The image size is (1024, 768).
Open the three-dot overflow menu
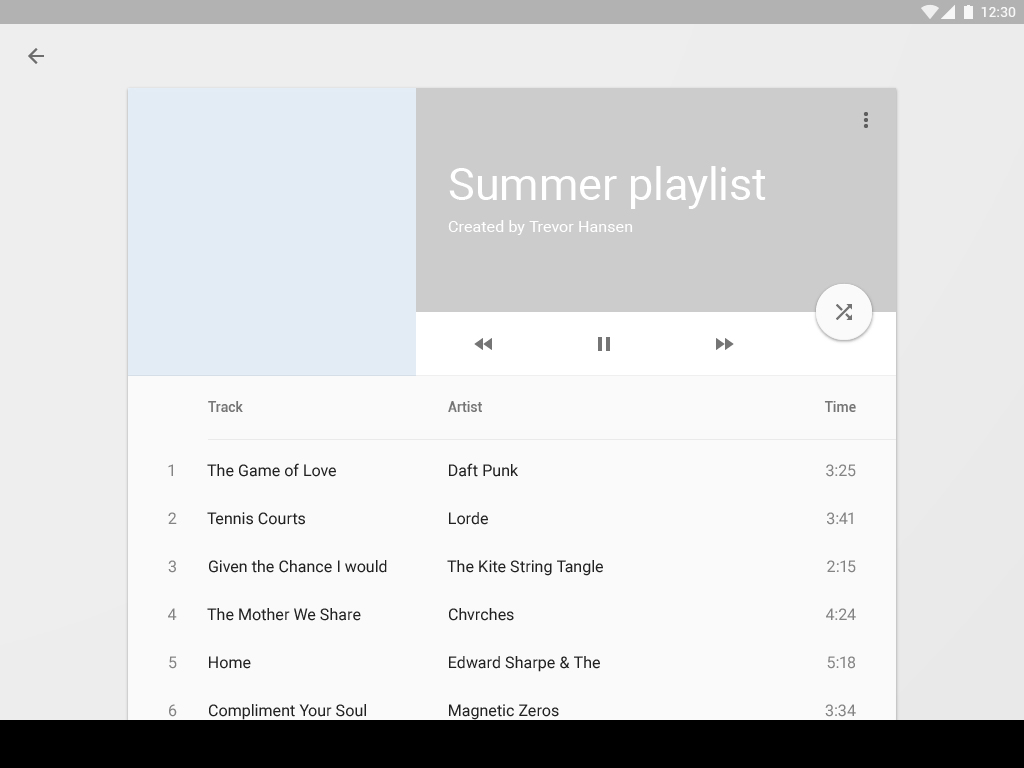tap(866, 120)
